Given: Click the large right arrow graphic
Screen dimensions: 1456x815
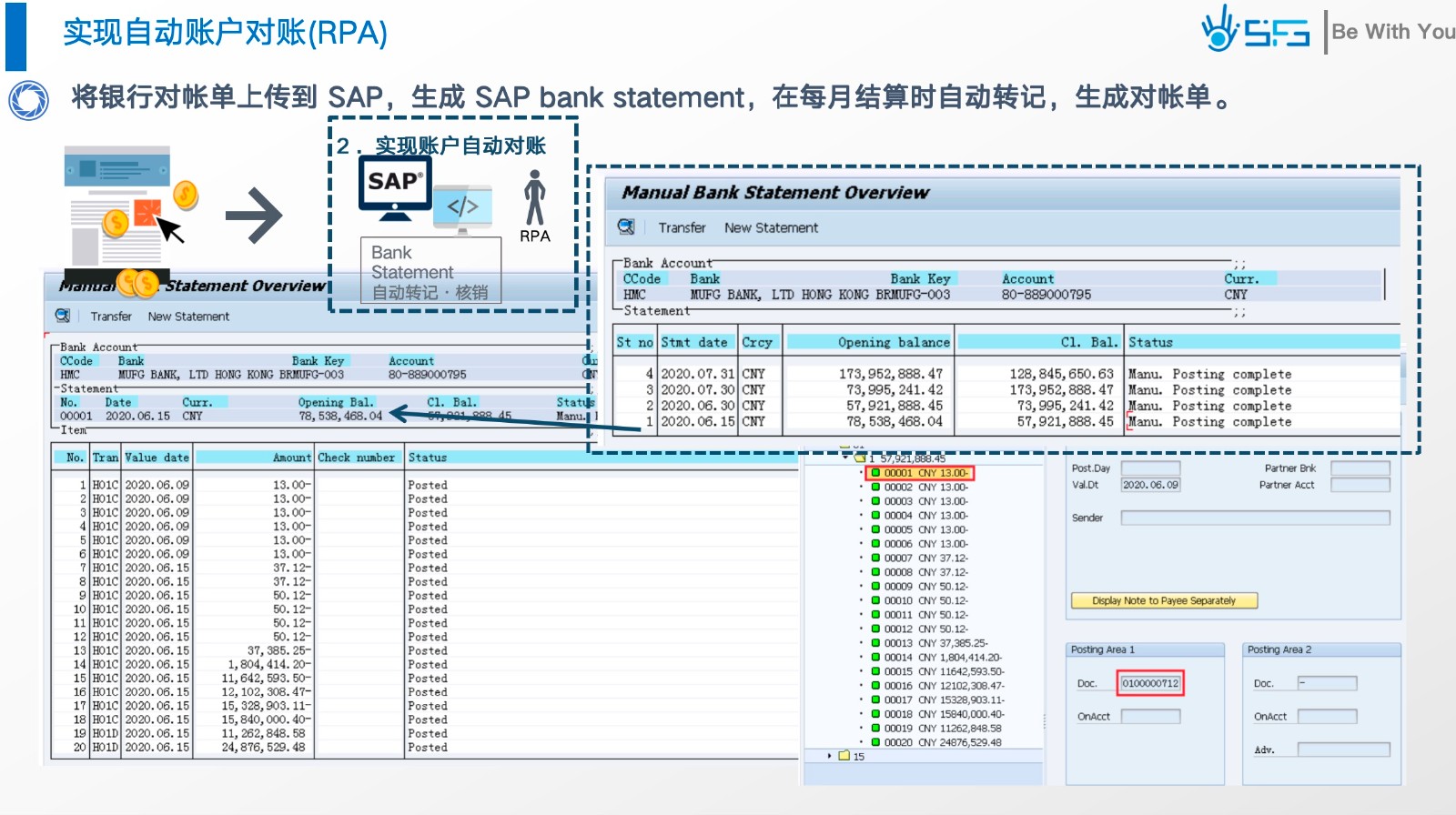Looking at the screenshot, I should click(254, 216).
